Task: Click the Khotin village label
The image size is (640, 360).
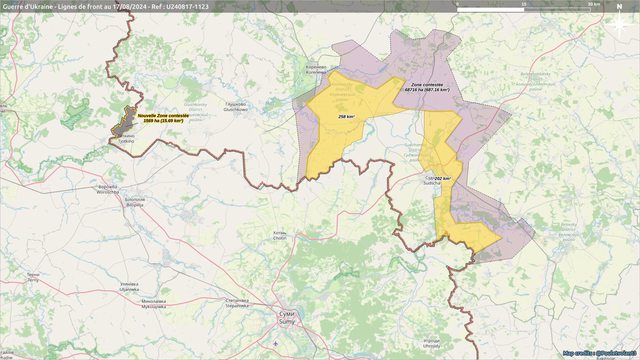Action: click(x=279, y=236)
